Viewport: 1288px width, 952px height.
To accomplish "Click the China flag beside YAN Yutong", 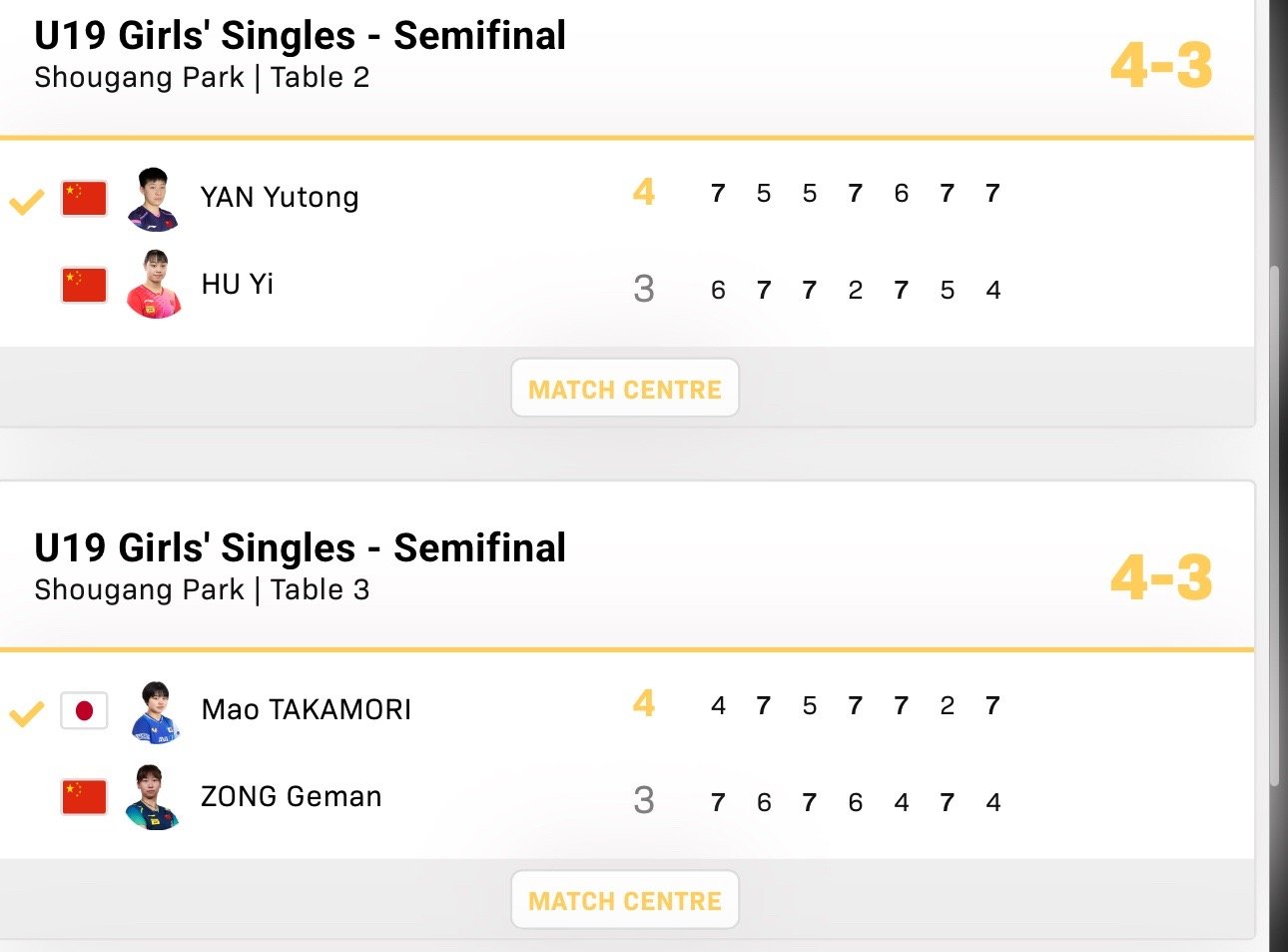I will (x=84, y=199).
